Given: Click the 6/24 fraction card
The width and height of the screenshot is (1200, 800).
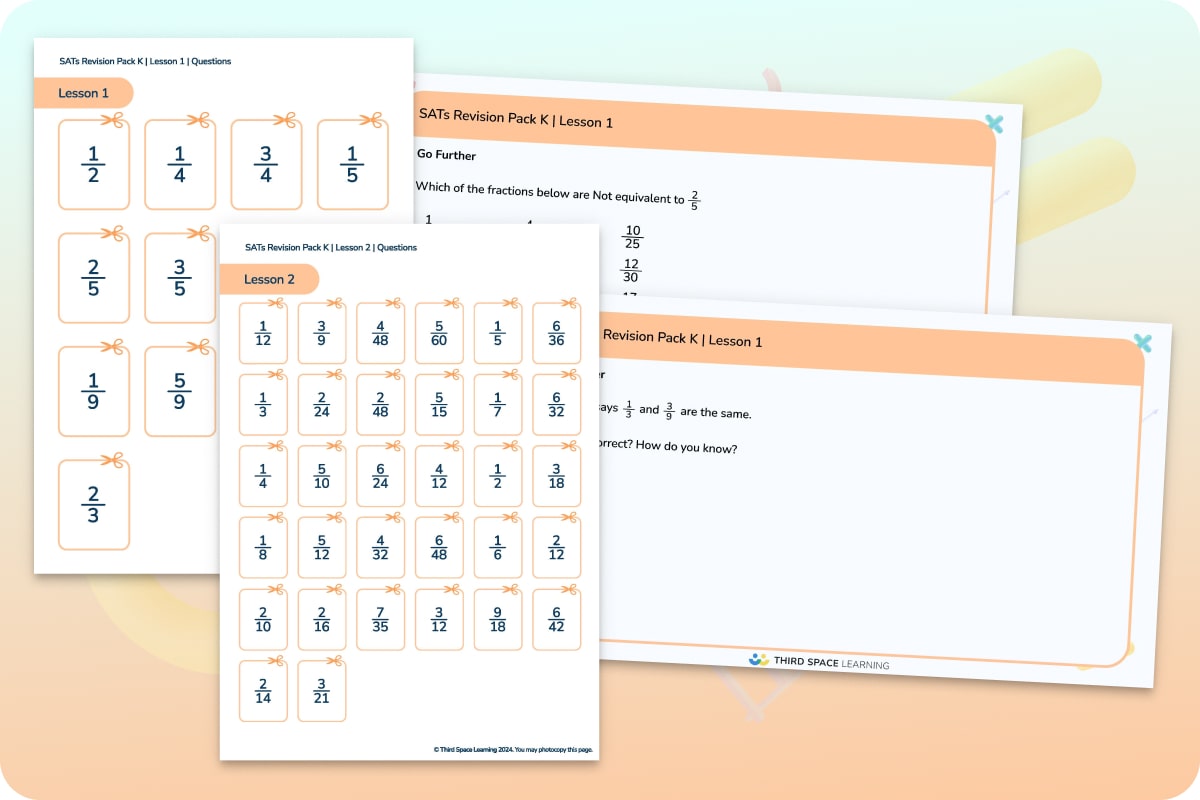Looking at the screenshot, I should point(380,476).
